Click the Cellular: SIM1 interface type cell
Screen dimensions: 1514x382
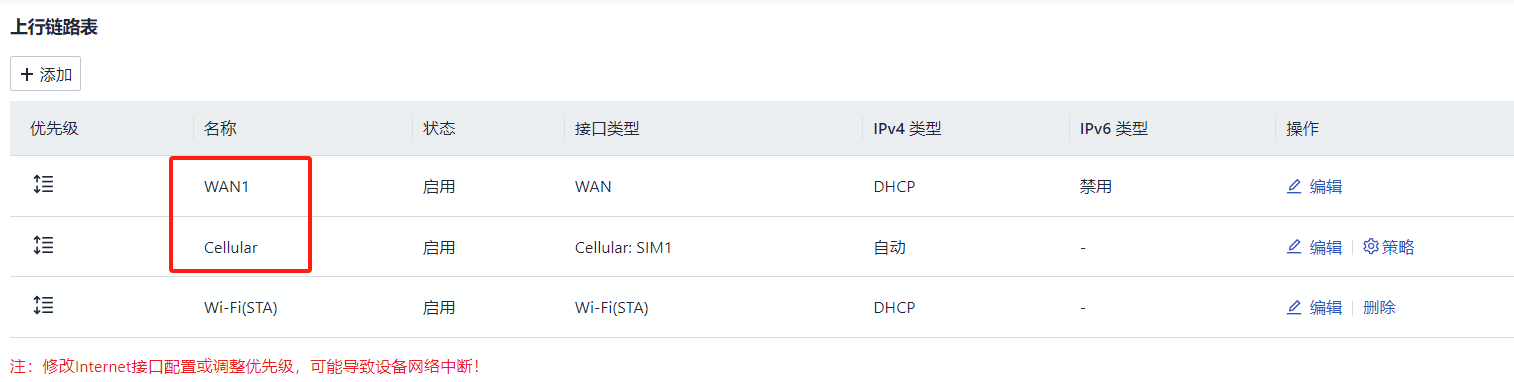(x=623, y=247)
